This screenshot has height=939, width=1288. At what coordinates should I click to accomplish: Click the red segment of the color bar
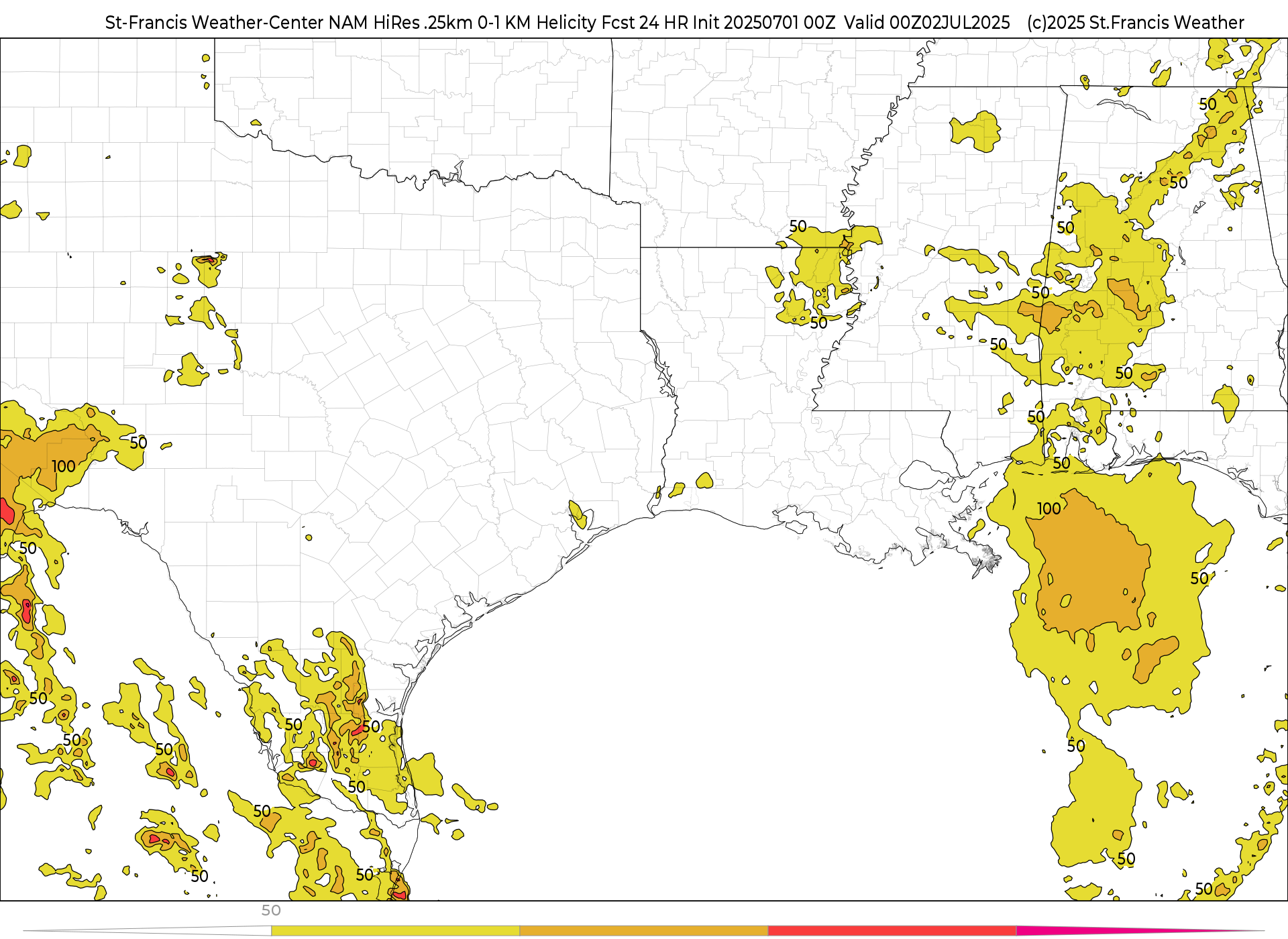[892, 931]
